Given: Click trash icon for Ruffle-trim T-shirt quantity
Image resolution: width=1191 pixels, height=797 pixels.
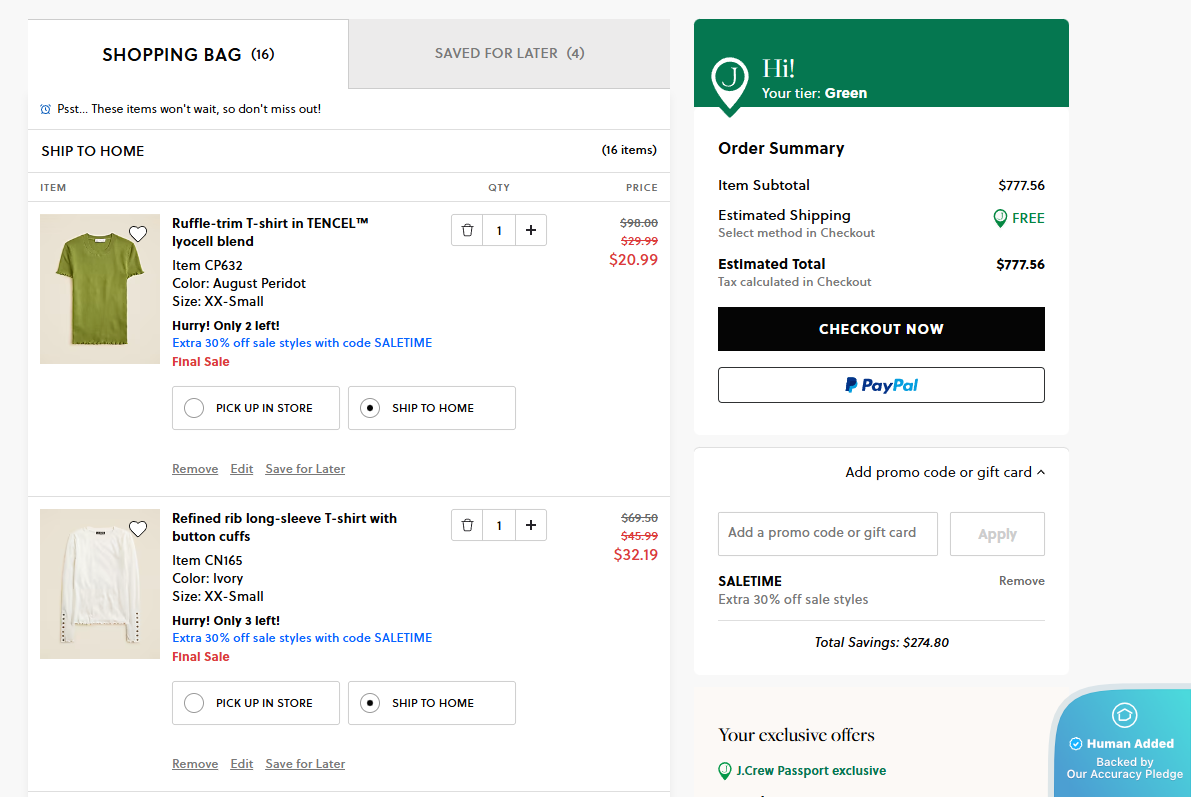Looking at the screenshot, I should [x=467, y=230].
